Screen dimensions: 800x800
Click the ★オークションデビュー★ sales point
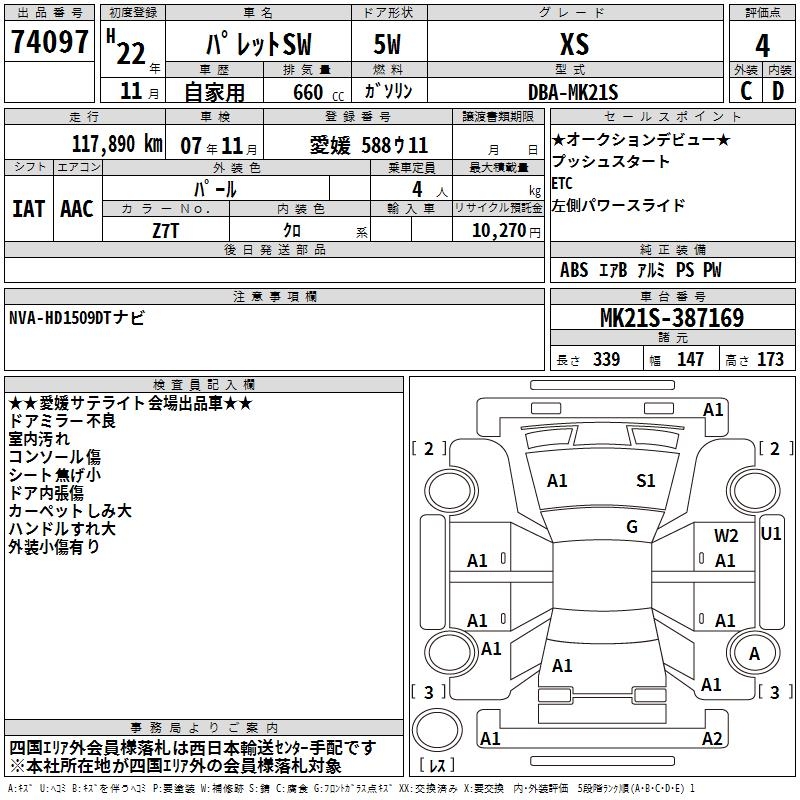(641, 139)
